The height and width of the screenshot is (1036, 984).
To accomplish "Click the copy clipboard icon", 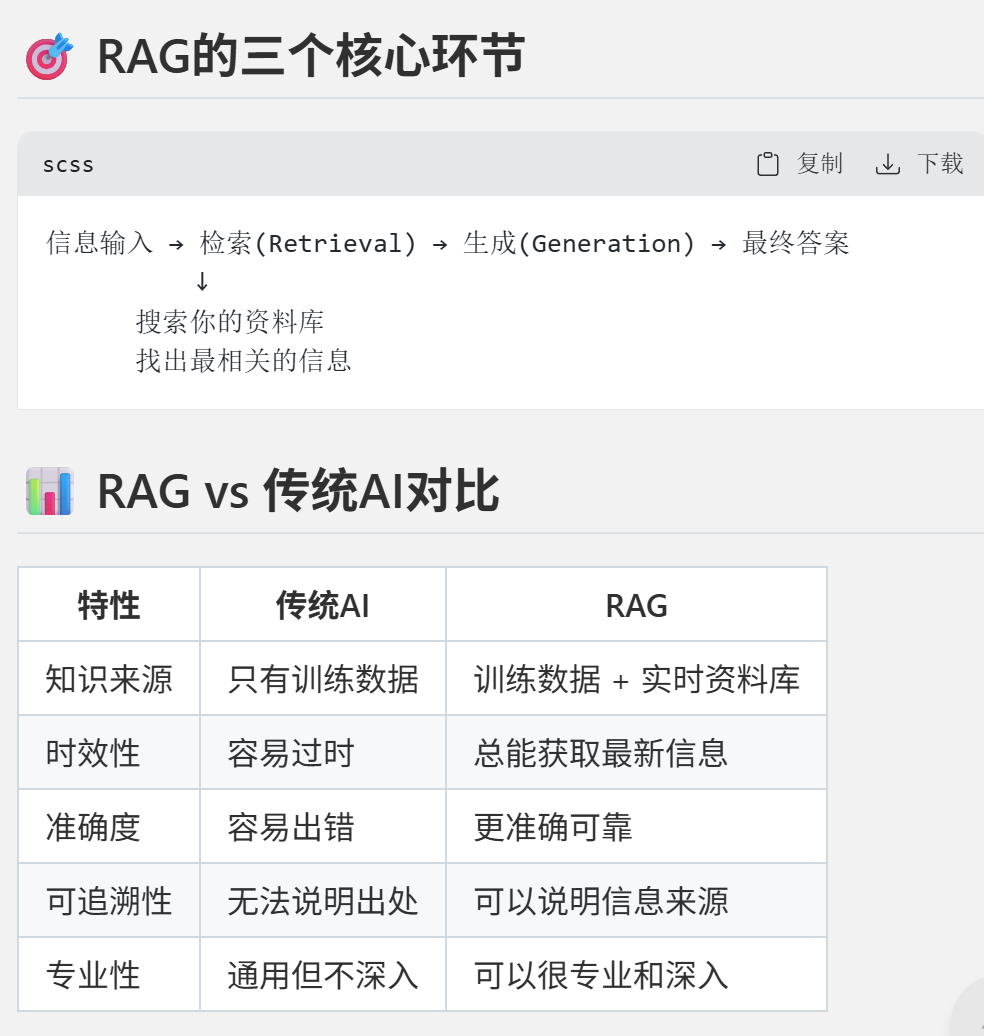I will click(x=767, y=164).
